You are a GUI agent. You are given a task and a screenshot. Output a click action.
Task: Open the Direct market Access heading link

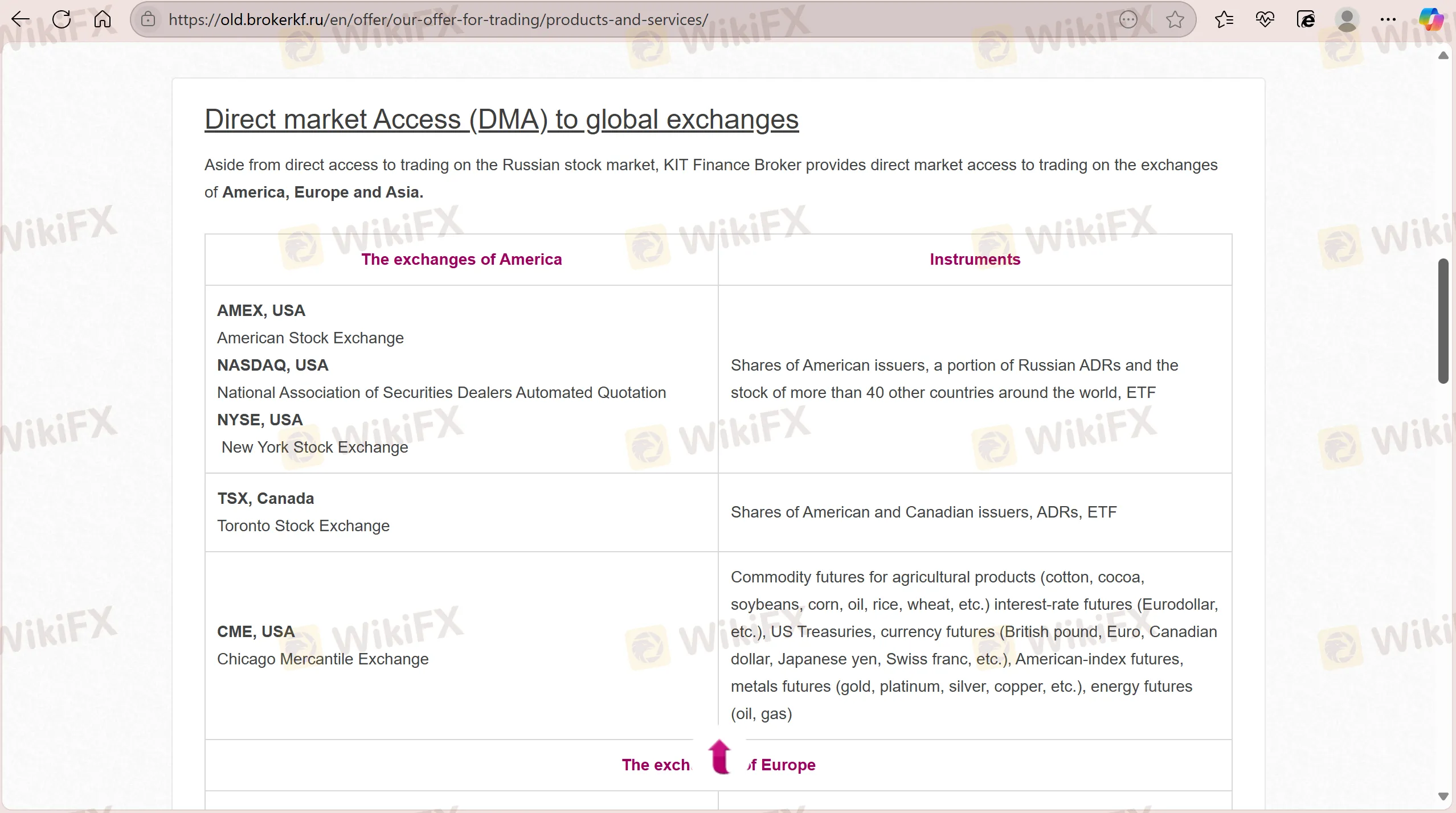[x=501, y=120]
